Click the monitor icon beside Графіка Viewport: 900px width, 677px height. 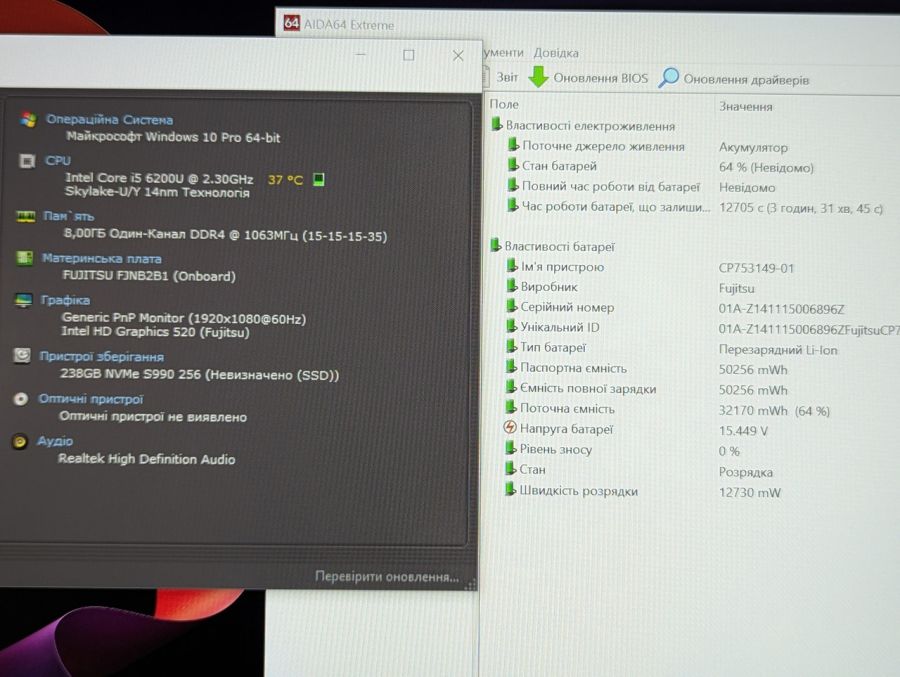point(23,300)
